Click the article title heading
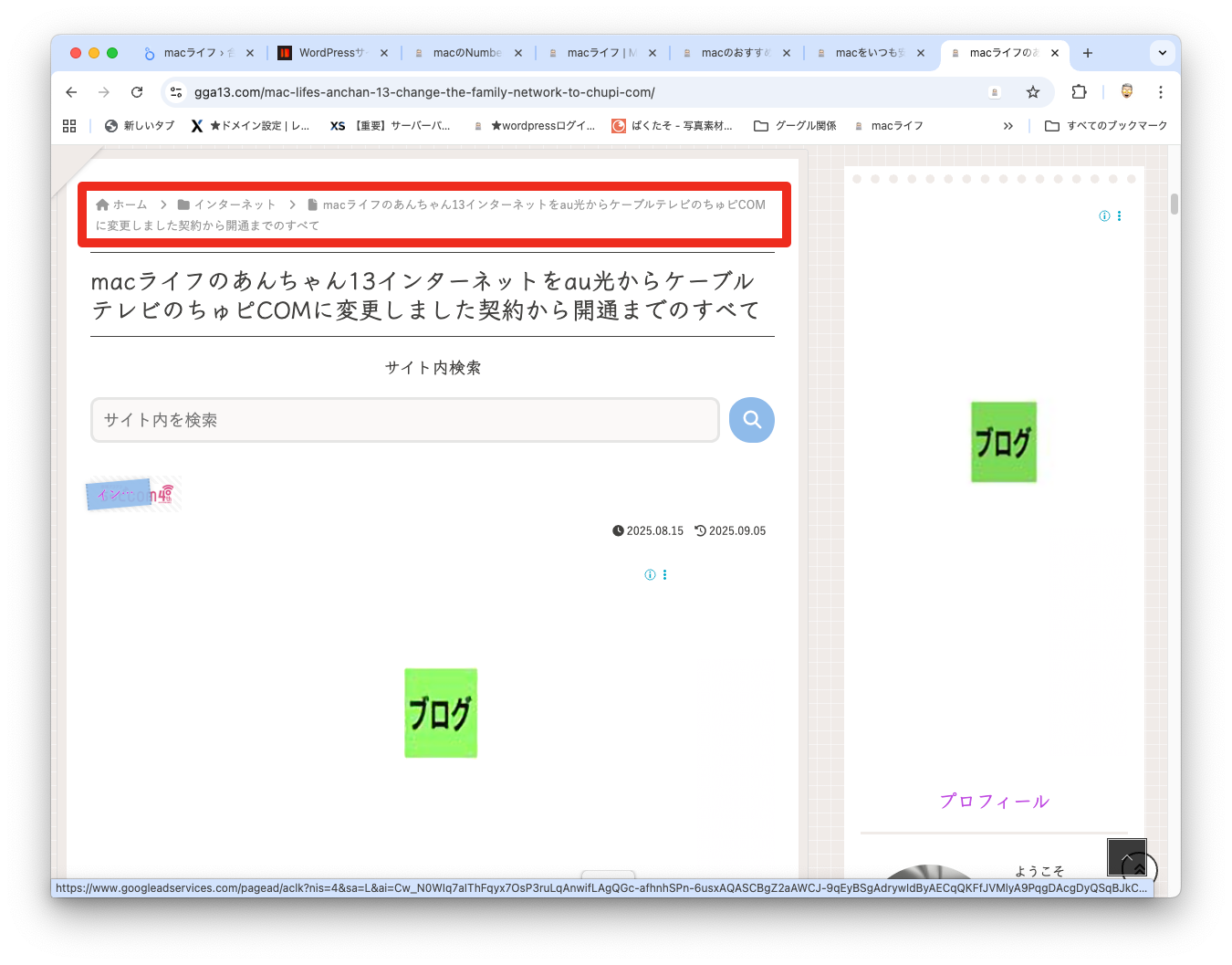 [425, 296]
